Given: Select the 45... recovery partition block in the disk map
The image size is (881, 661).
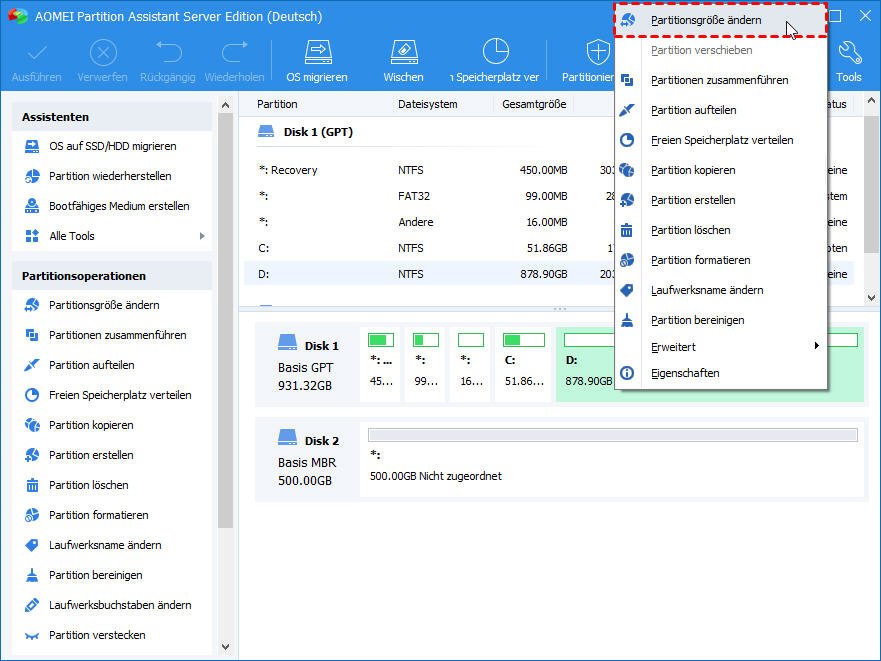Looking at the screenshot, I should (380, 364).
